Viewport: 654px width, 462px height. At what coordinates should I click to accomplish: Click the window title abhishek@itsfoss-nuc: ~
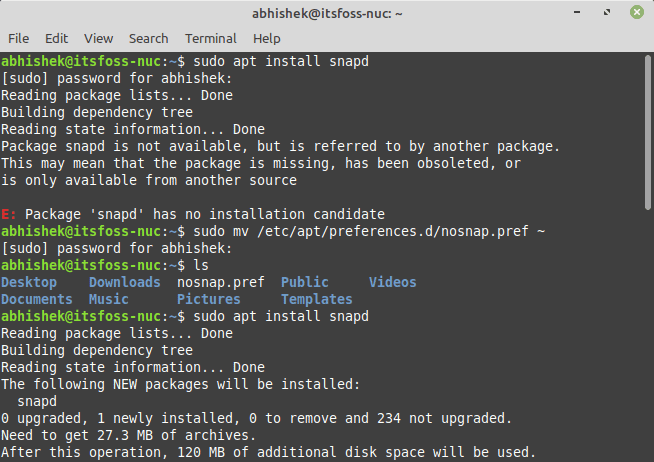pos(327,13)
